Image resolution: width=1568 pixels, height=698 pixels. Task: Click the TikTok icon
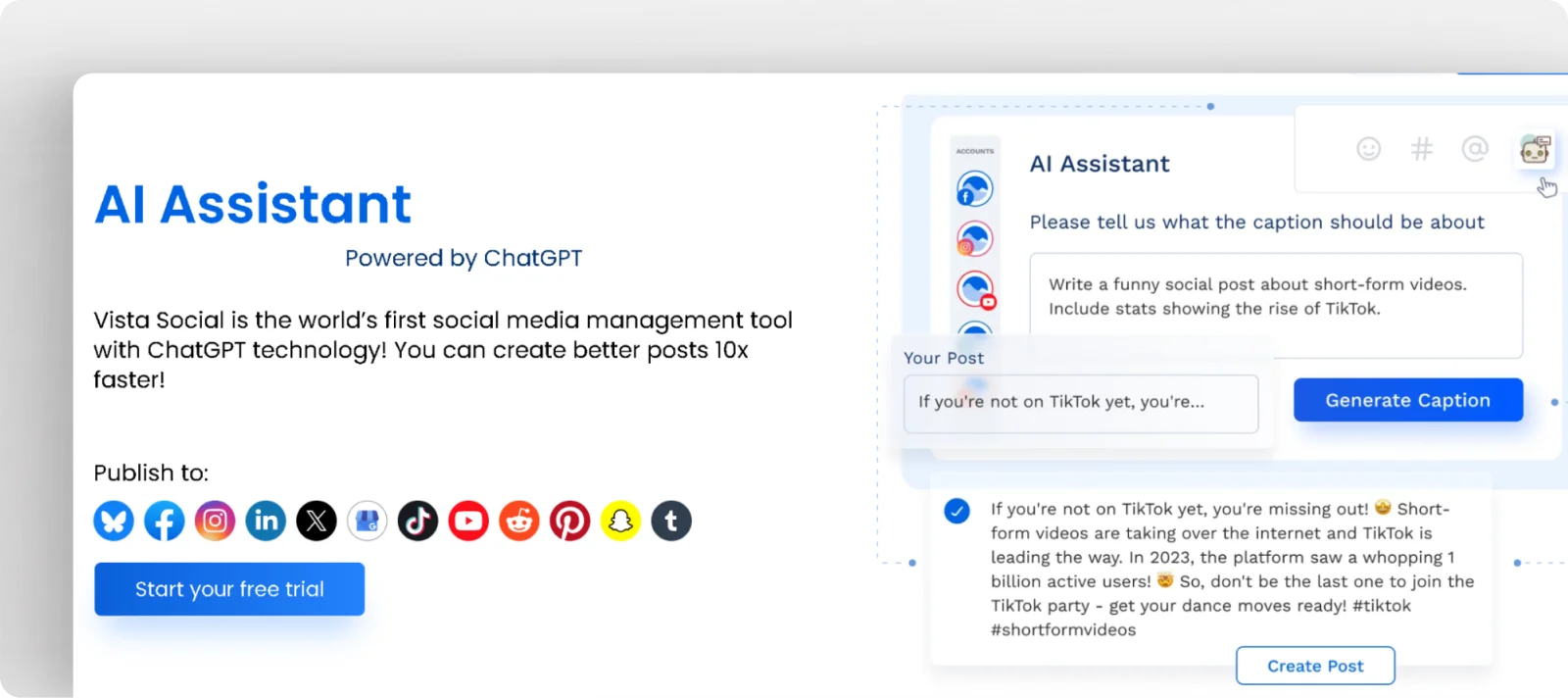(417, 521)
